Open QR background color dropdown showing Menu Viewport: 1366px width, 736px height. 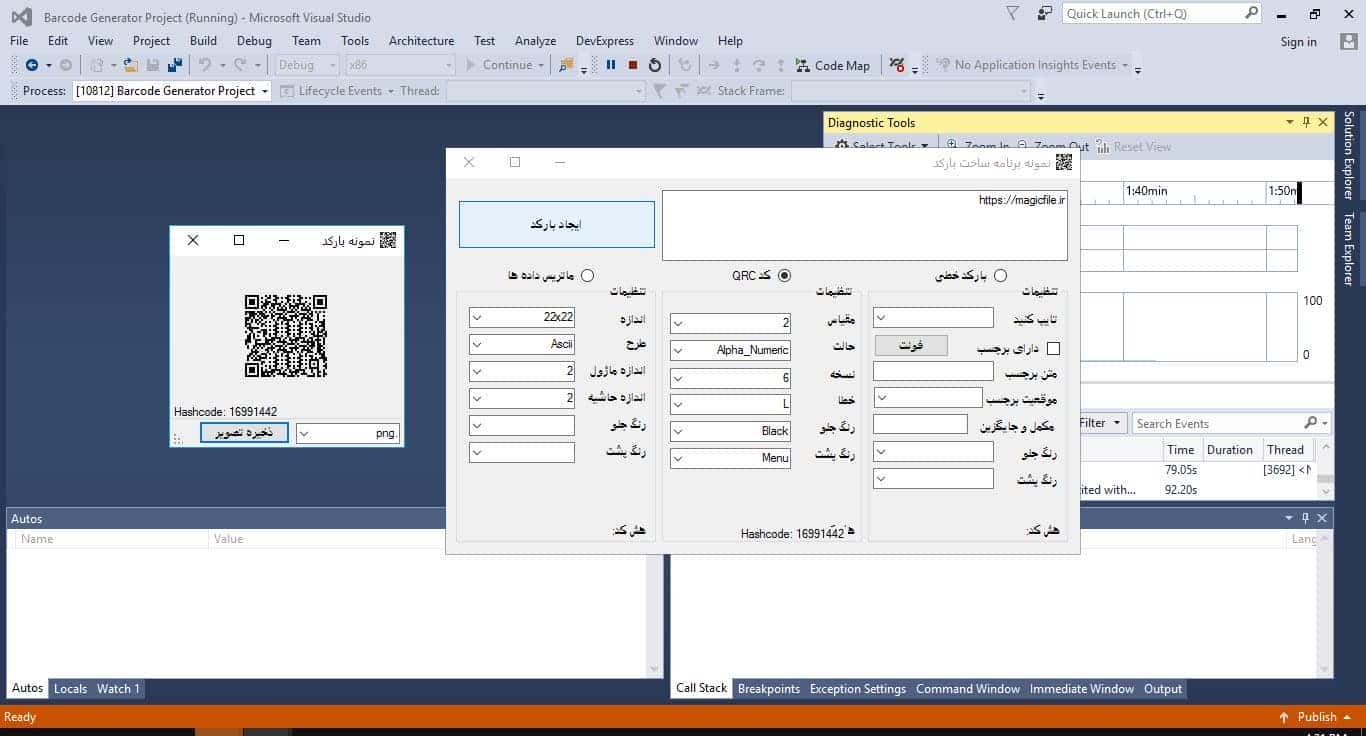[x=678, y=458]
